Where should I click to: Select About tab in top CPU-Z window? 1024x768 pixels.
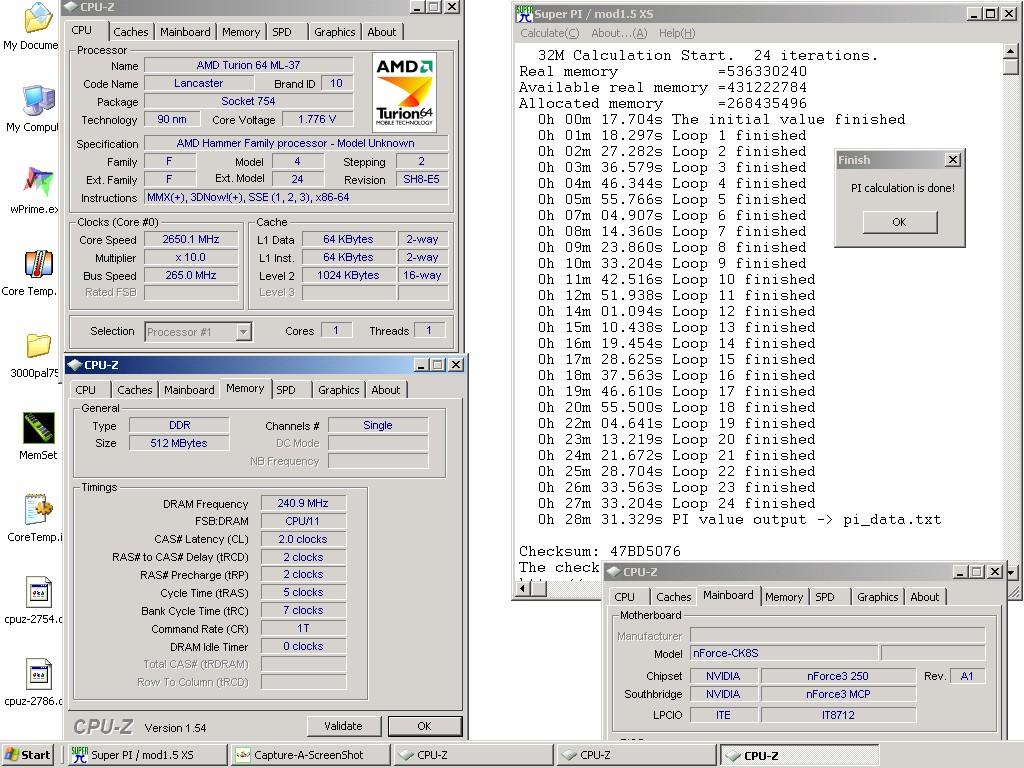(382, 32)
